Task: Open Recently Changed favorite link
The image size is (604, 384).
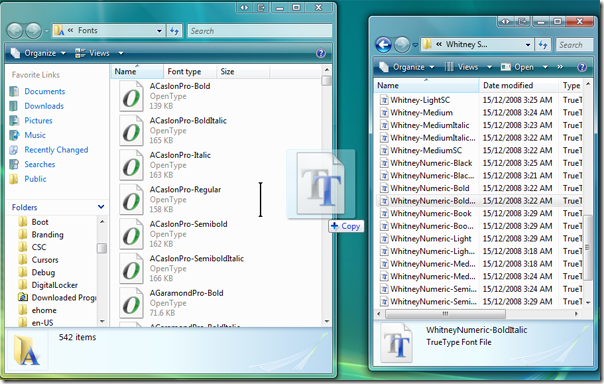Action: (x=56, y=150)
